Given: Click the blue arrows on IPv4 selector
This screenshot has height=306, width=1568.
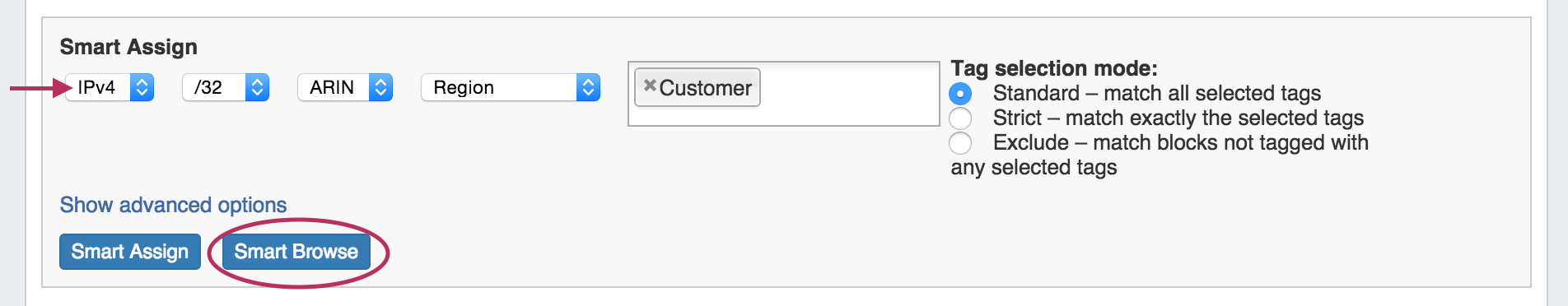Looking at the screenshot, I should 142,87.
